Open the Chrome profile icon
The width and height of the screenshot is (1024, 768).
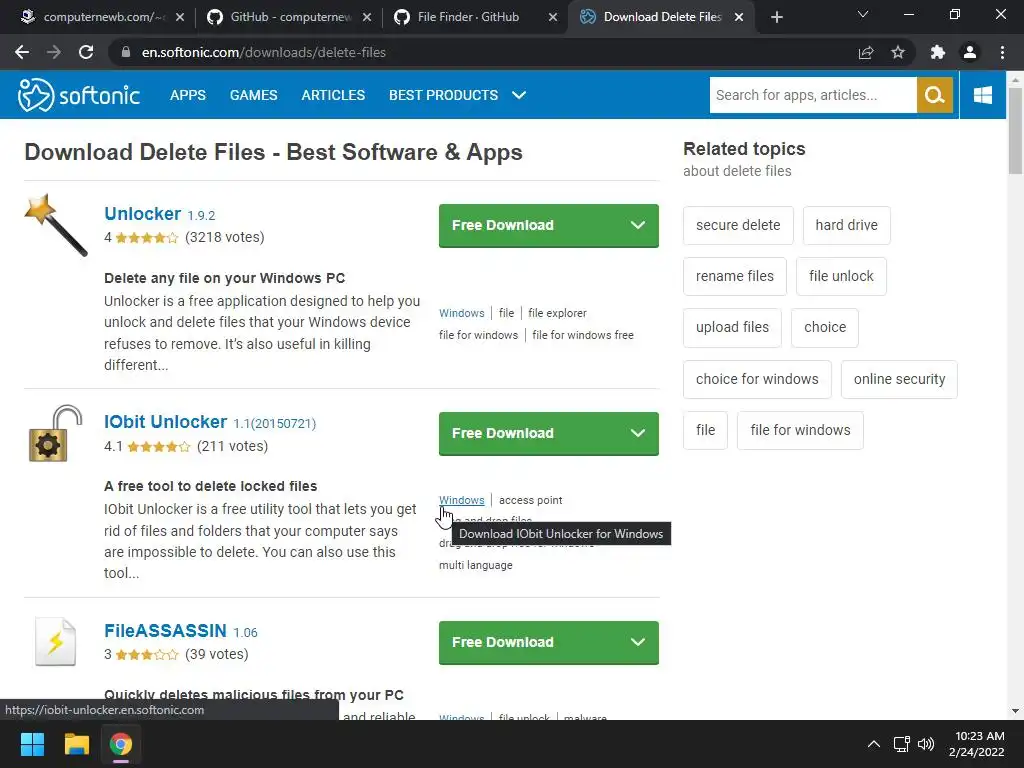coord(970,52)
